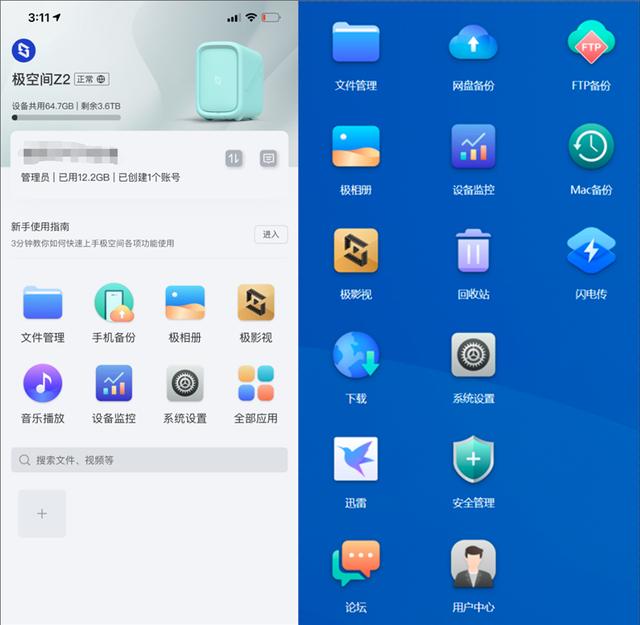640x625 pixels.
Task: Open FTP备份 icon
Action: click(591, 42)
